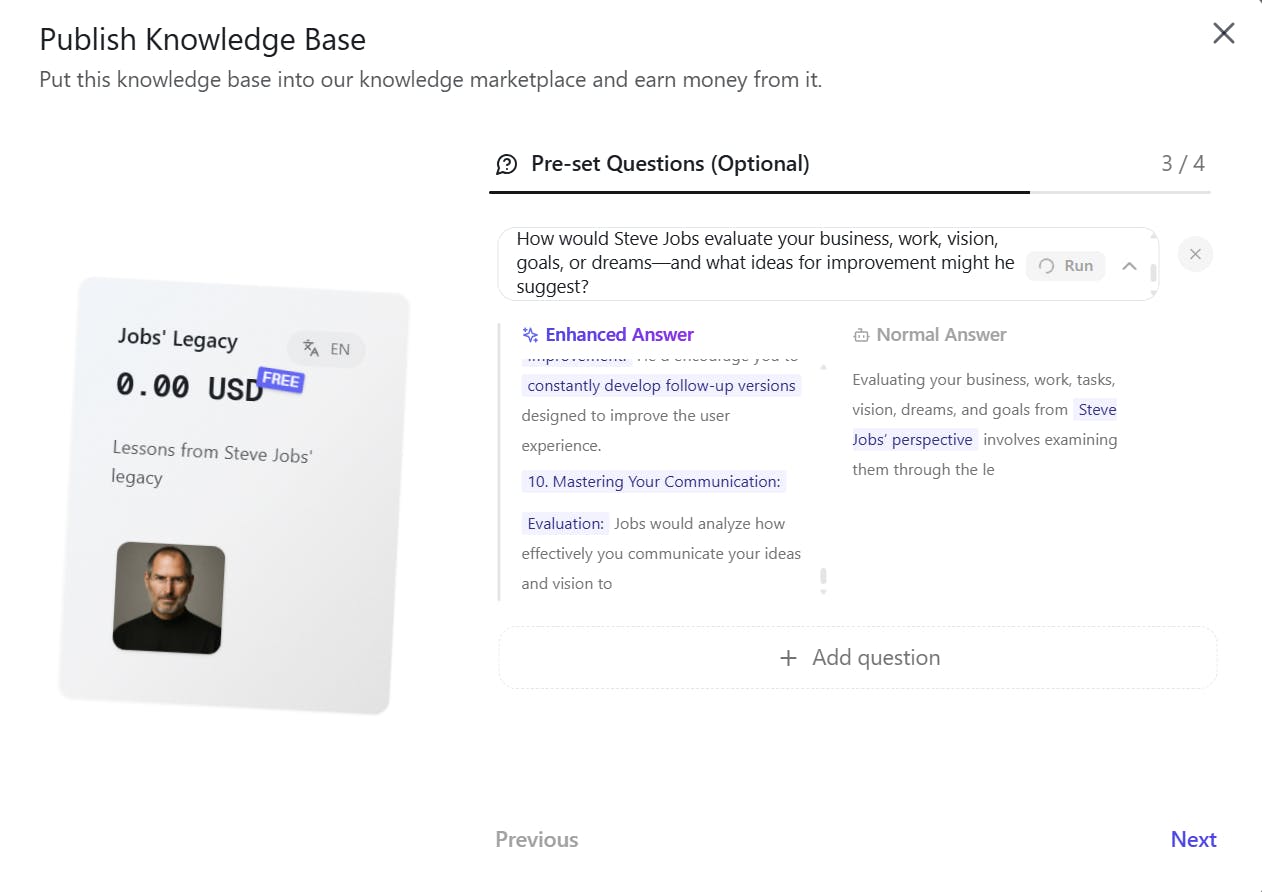
Task: Remove the Steve Jobs pre-set question
Action: [1195, 254]
